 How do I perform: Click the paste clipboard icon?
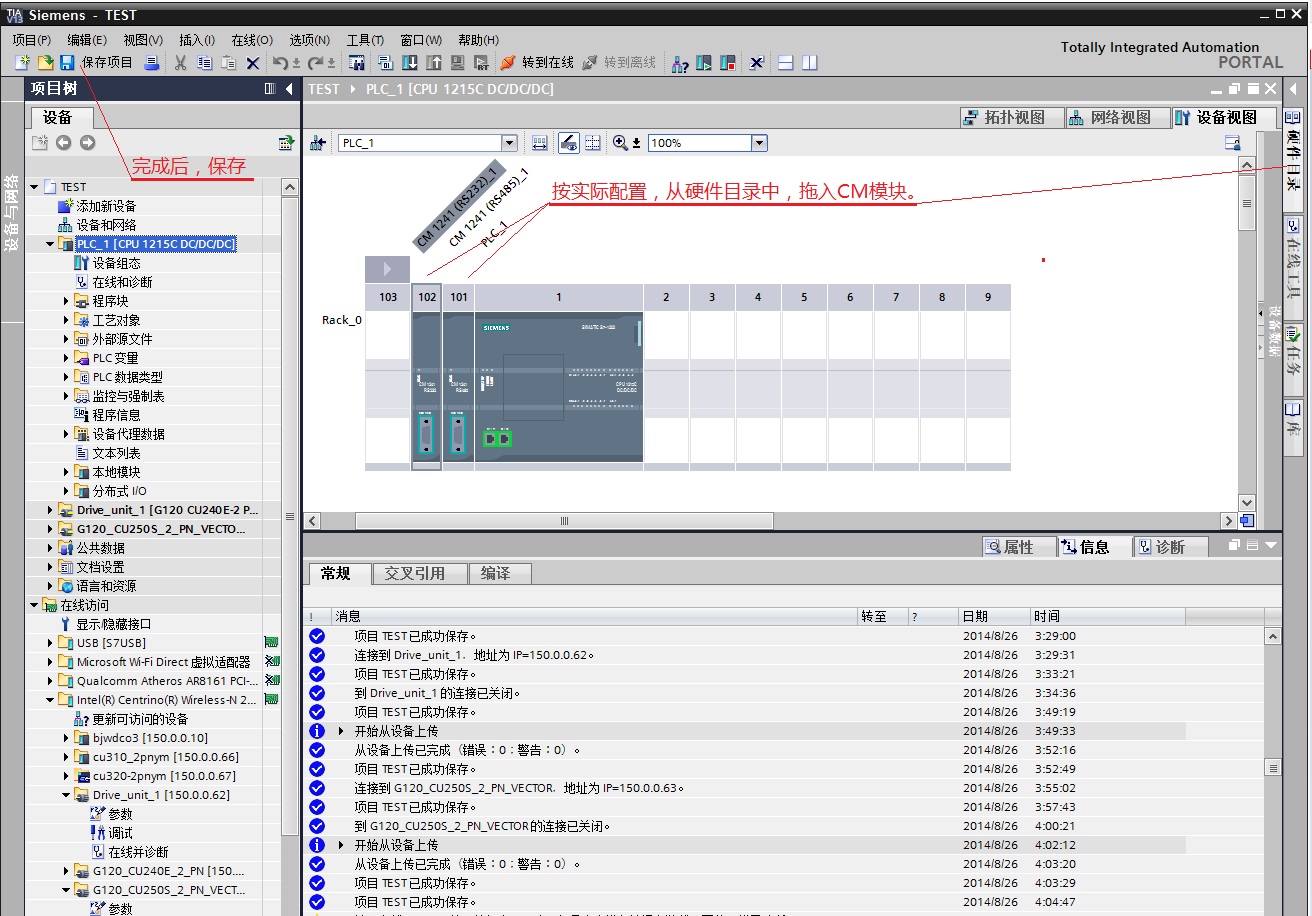click(228, 63)
